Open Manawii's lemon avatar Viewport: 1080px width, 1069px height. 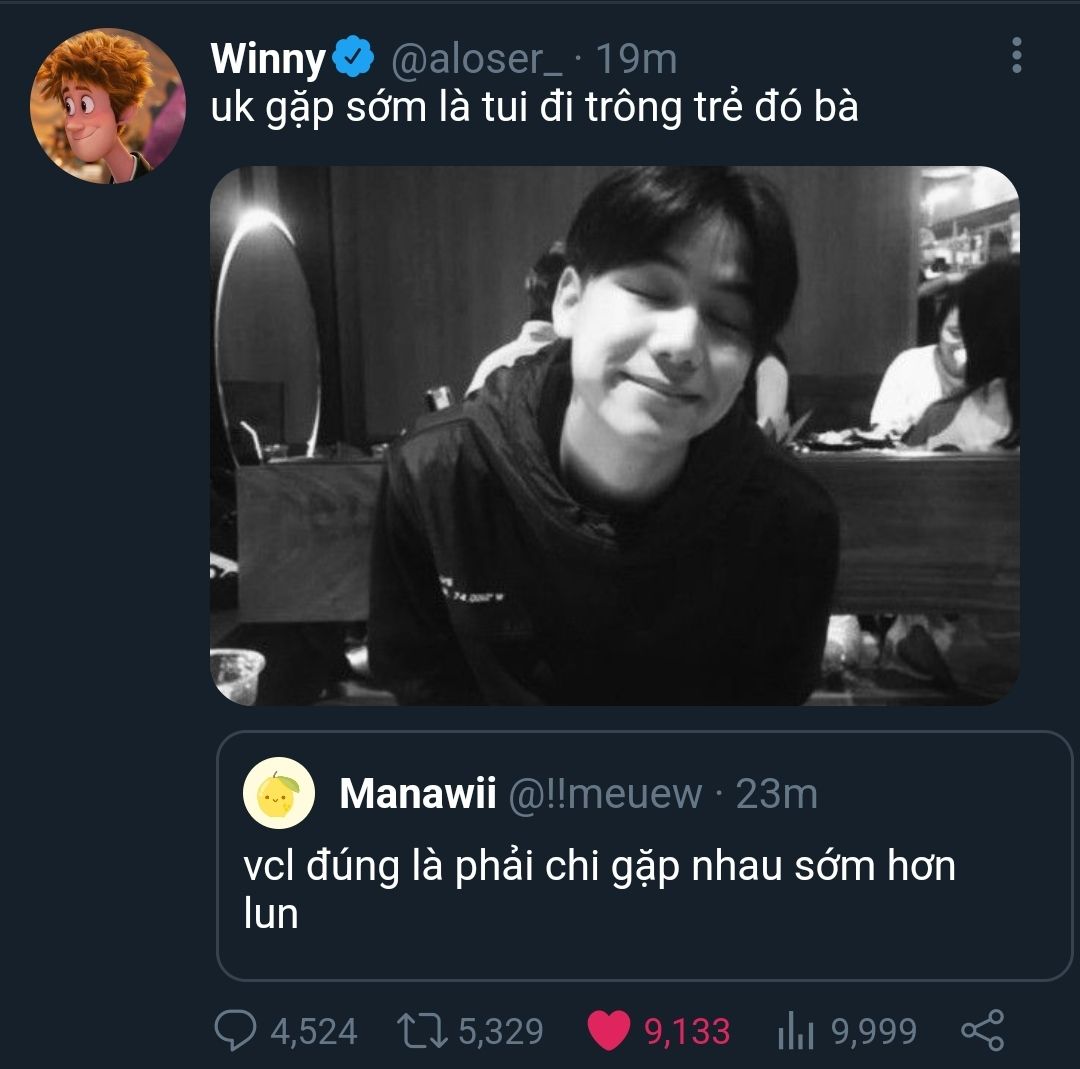(279, 794)
